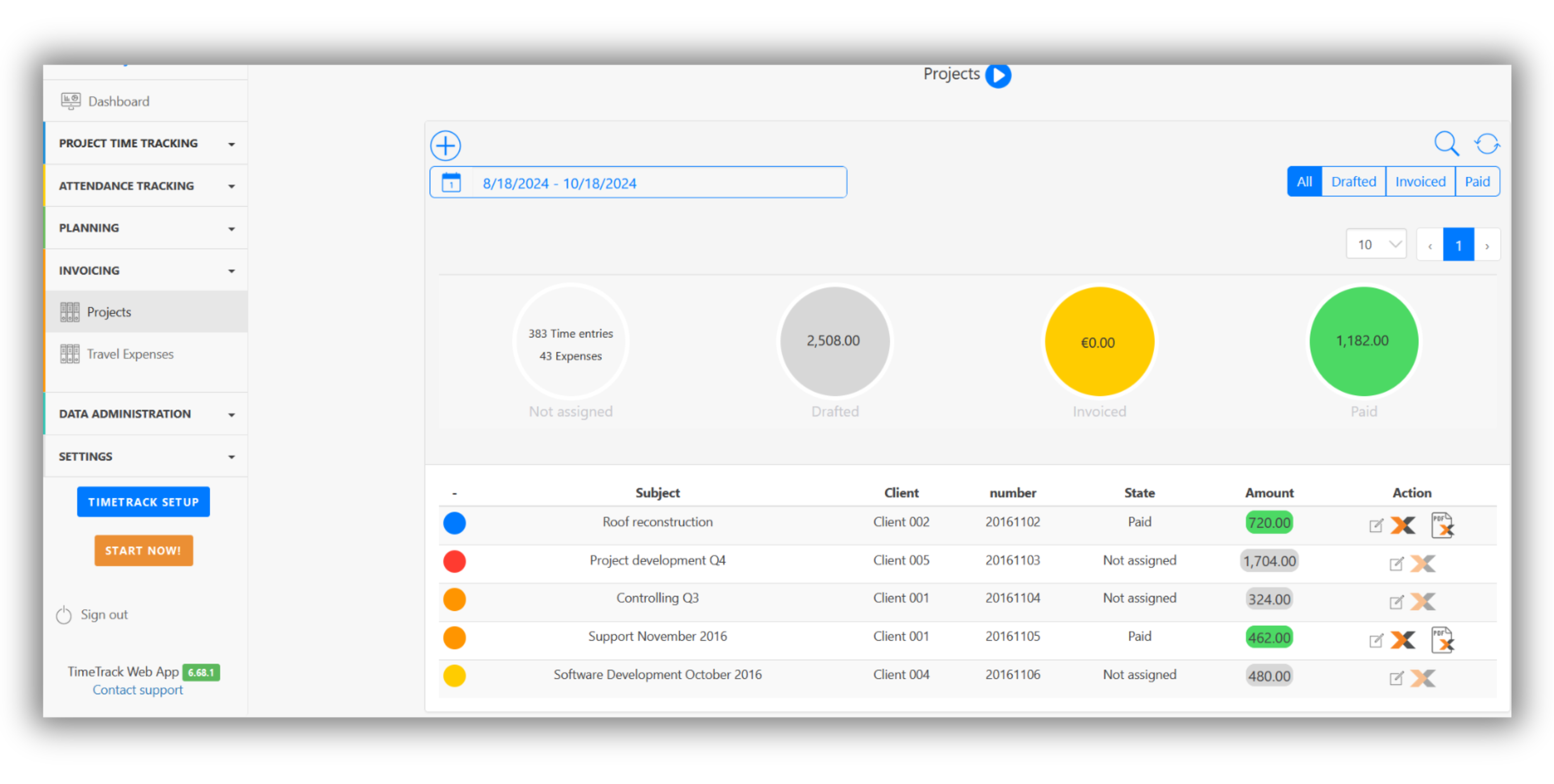Click the TIMETRACK SETUP button
The image size is (1554, 784).
(x=143, y=501)
